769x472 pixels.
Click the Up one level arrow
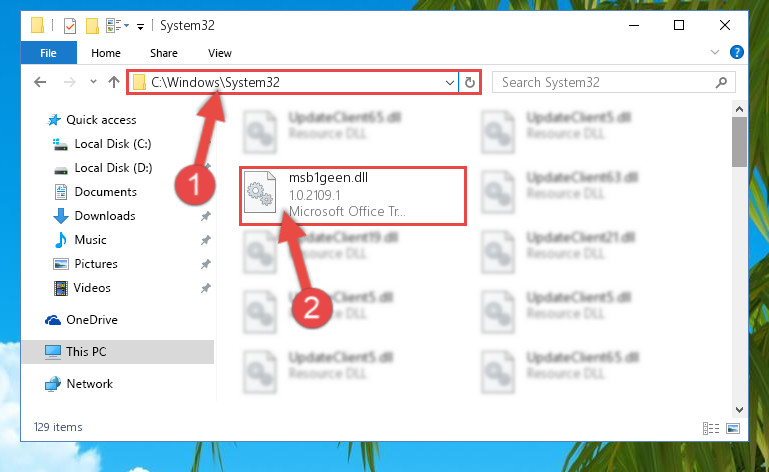click(x=114, y=82)
